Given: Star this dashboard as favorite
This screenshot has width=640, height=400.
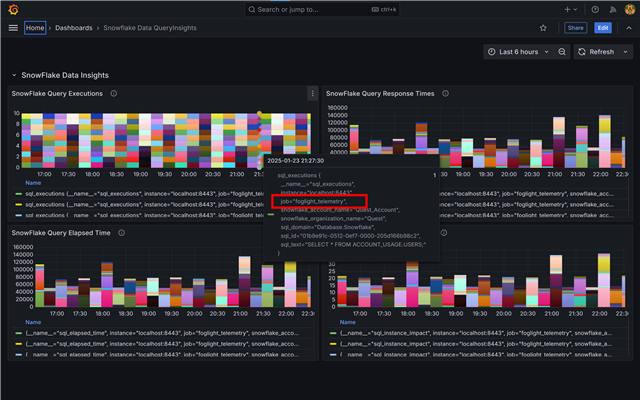Looking at the screenshot, I should 543,28.
